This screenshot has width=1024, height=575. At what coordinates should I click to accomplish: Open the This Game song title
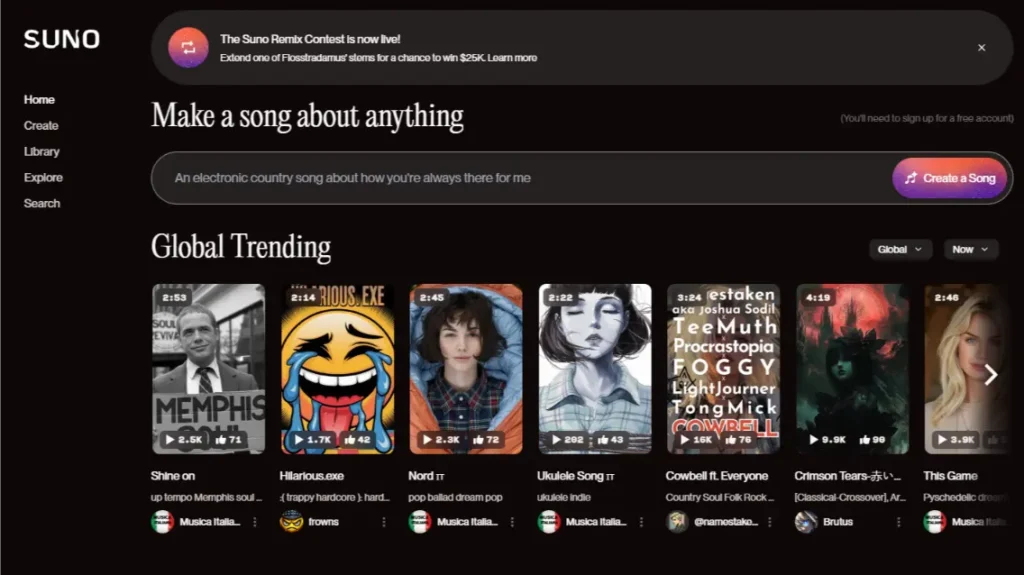[x=950, y=476]
